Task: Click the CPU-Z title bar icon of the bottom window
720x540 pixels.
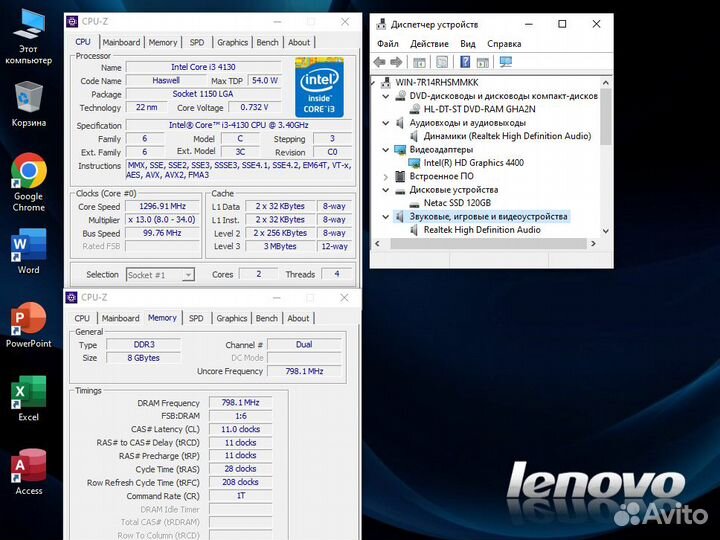Action: [x=72, y=298]
